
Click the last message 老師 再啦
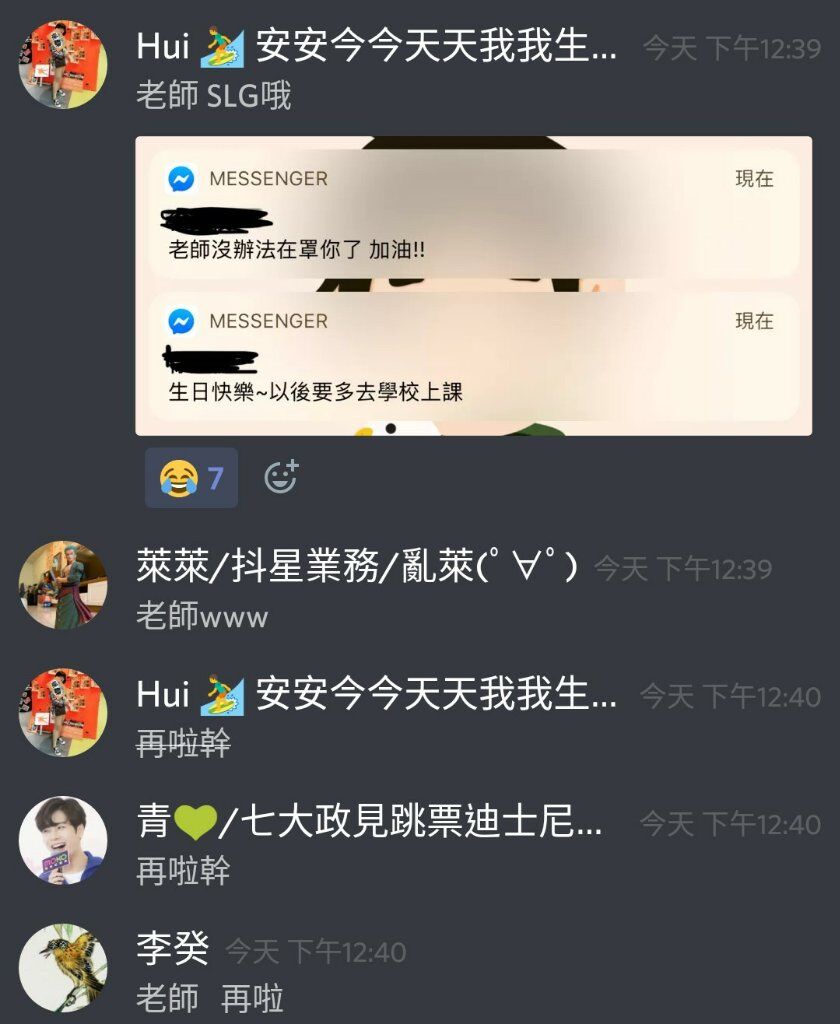[x=210, y=999]
